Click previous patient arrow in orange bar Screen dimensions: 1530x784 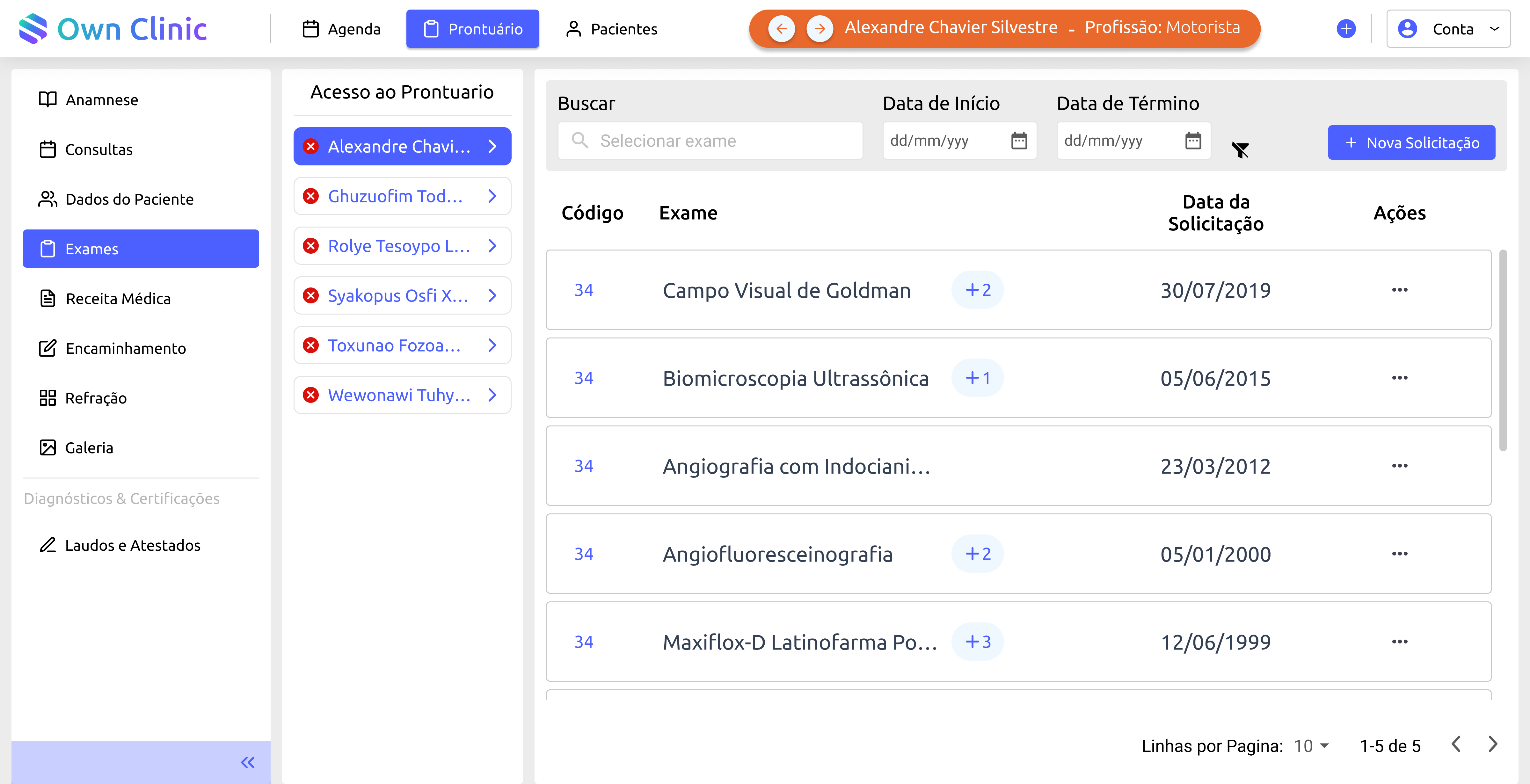782,28
